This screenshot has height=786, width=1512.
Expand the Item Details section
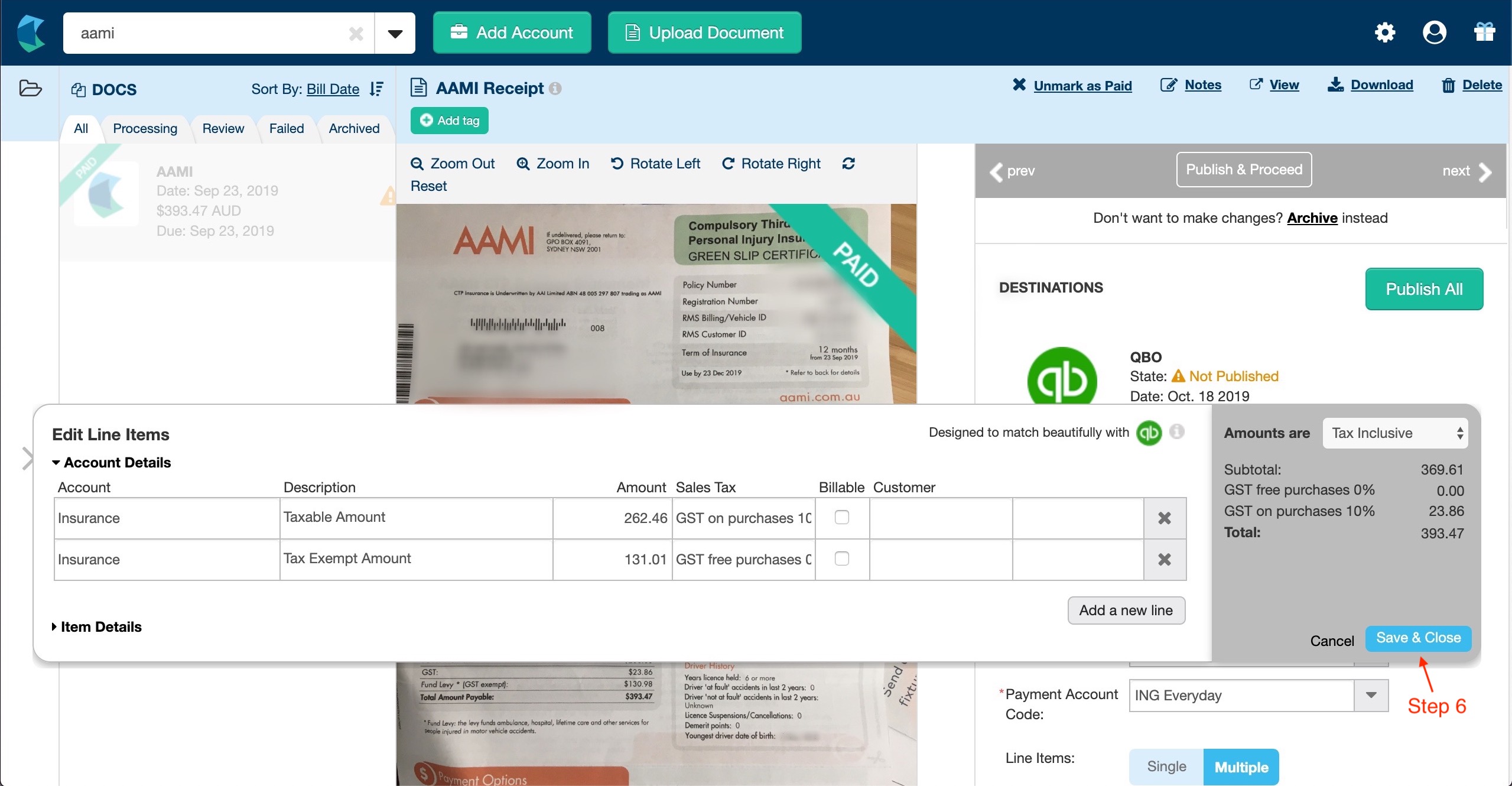click(96, 627)
